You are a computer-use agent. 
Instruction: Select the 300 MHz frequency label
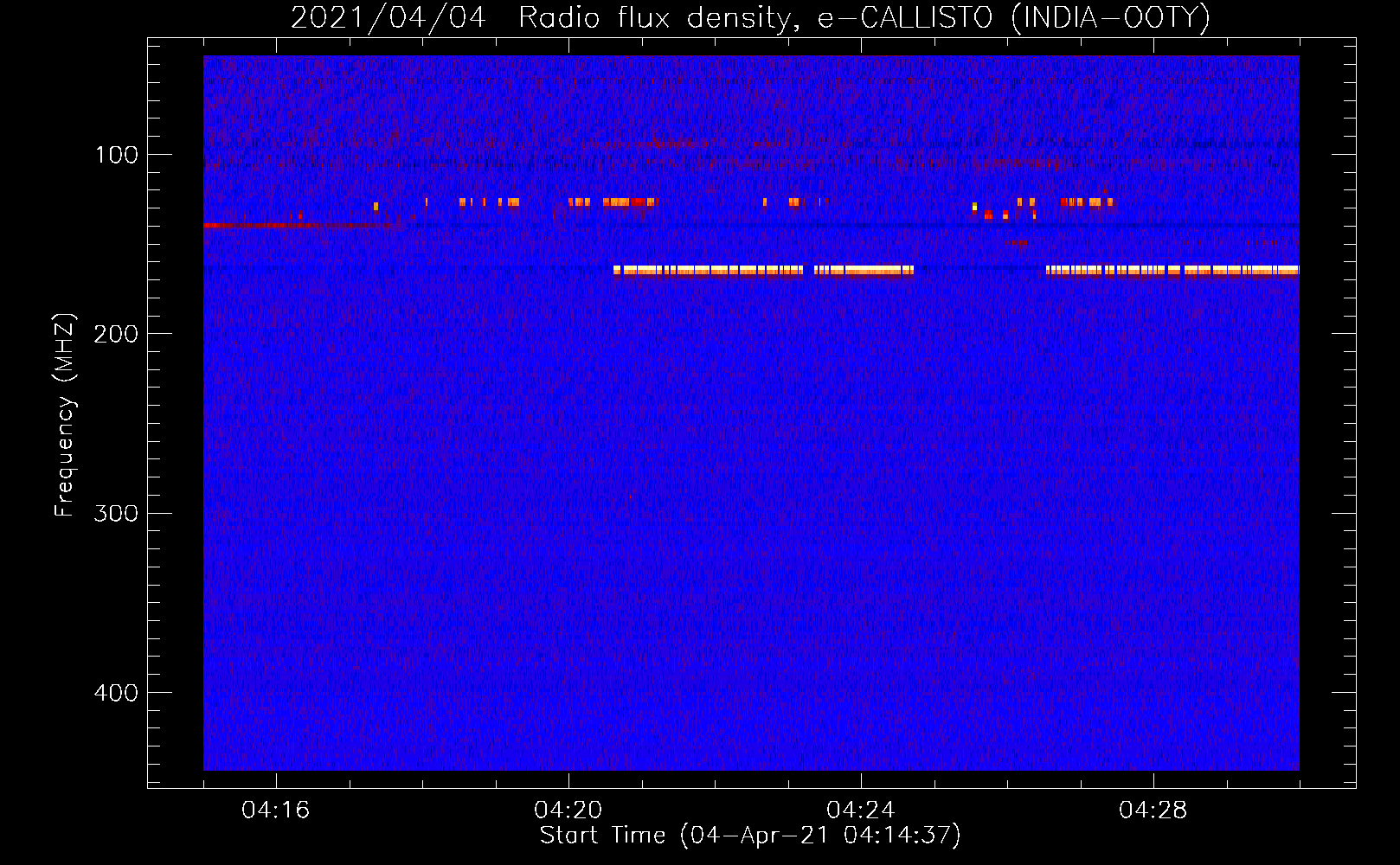(116, 513)
